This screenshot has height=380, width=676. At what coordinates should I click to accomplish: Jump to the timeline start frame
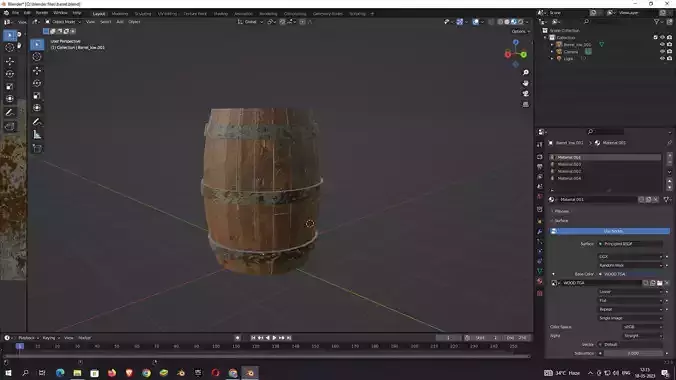tap(253, 338)
